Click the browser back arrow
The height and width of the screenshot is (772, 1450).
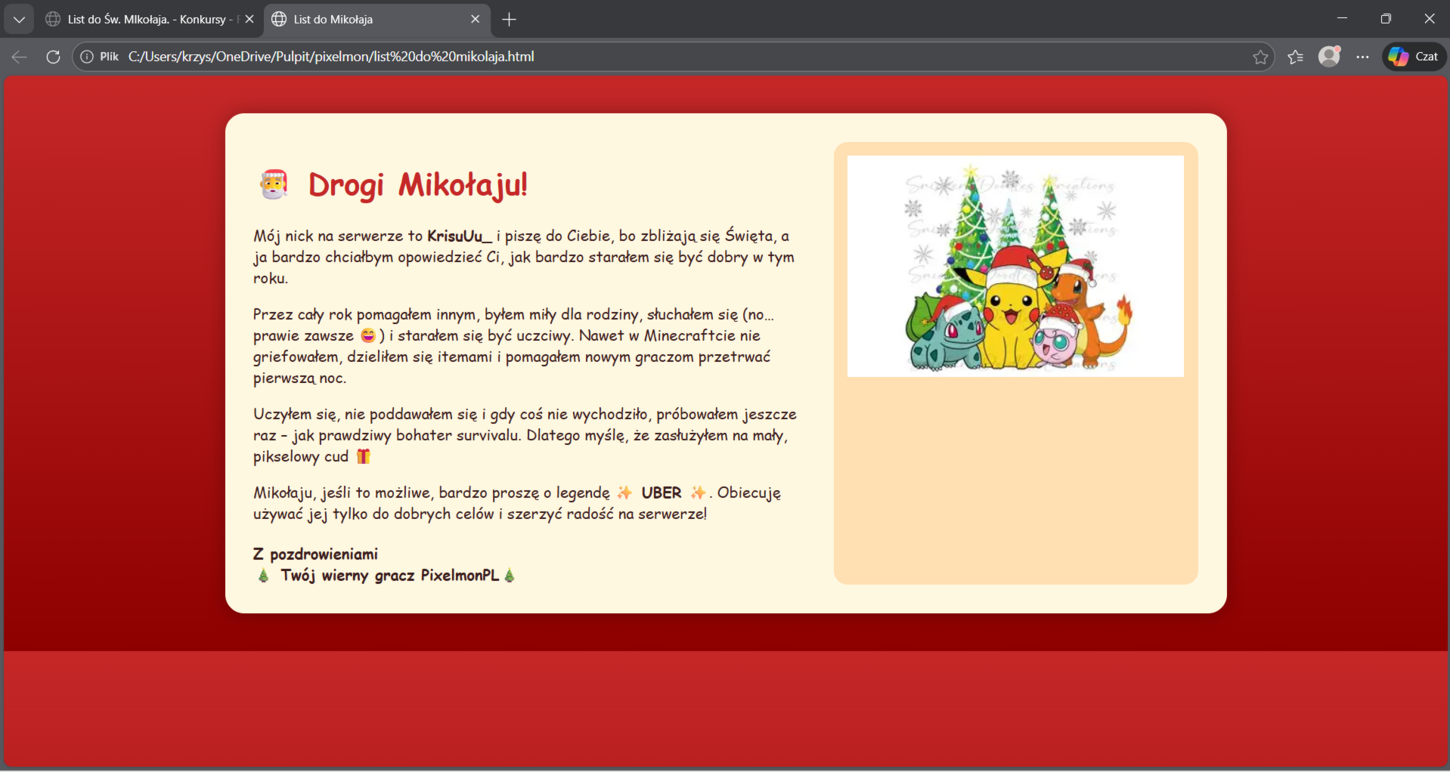pyautogui.click(x=19, y=57)
